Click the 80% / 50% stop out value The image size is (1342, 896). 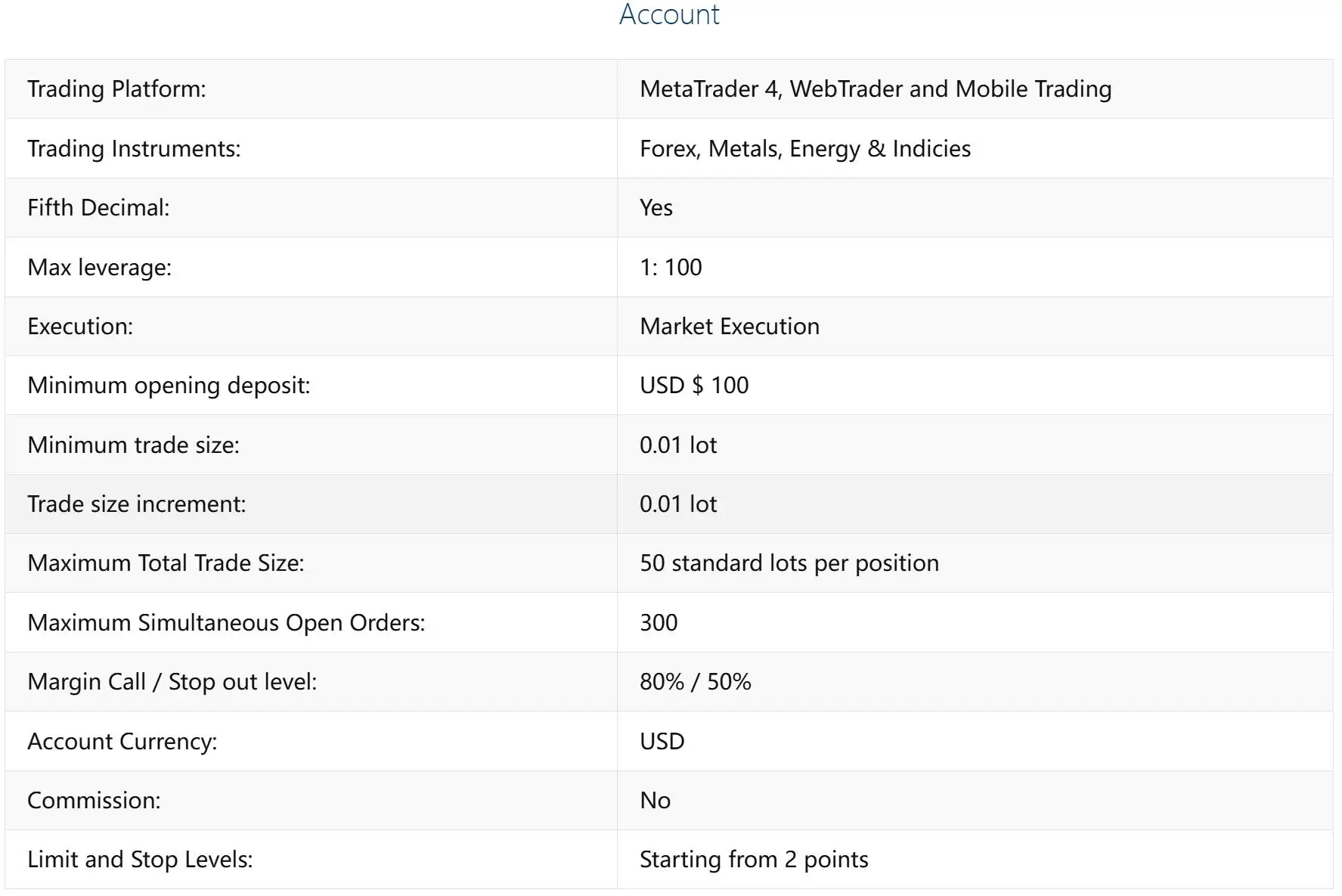695,682
